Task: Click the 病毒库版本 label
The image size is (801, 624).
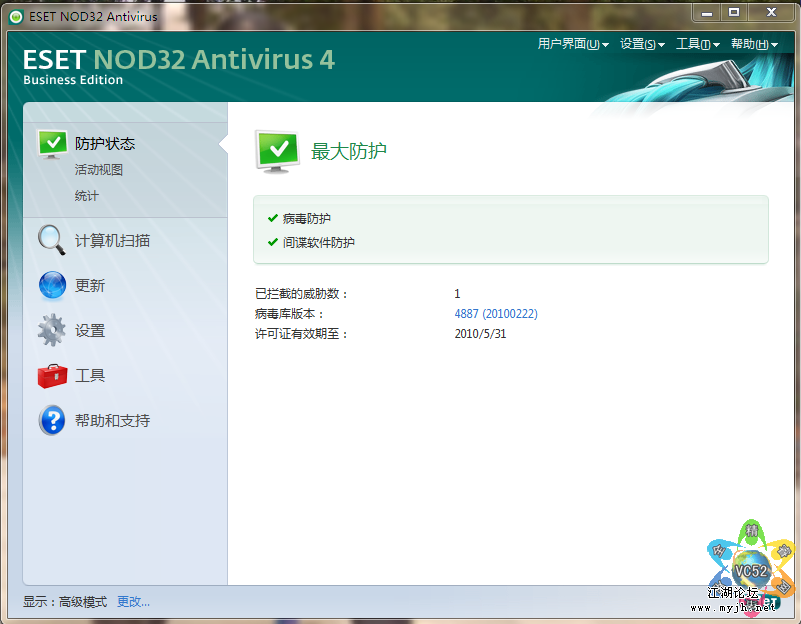Action: pos(289,314)
